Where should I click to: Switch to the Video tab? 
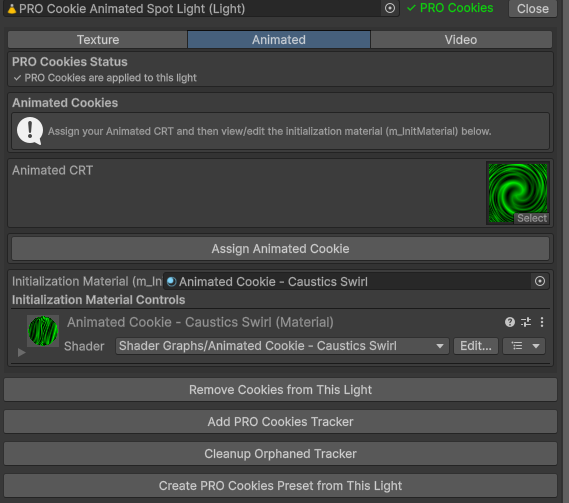461,40
